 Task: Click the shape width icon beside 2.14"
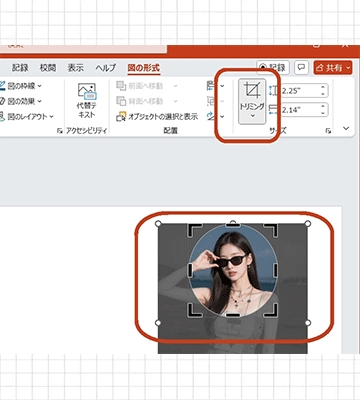click(x=273, y=109)
